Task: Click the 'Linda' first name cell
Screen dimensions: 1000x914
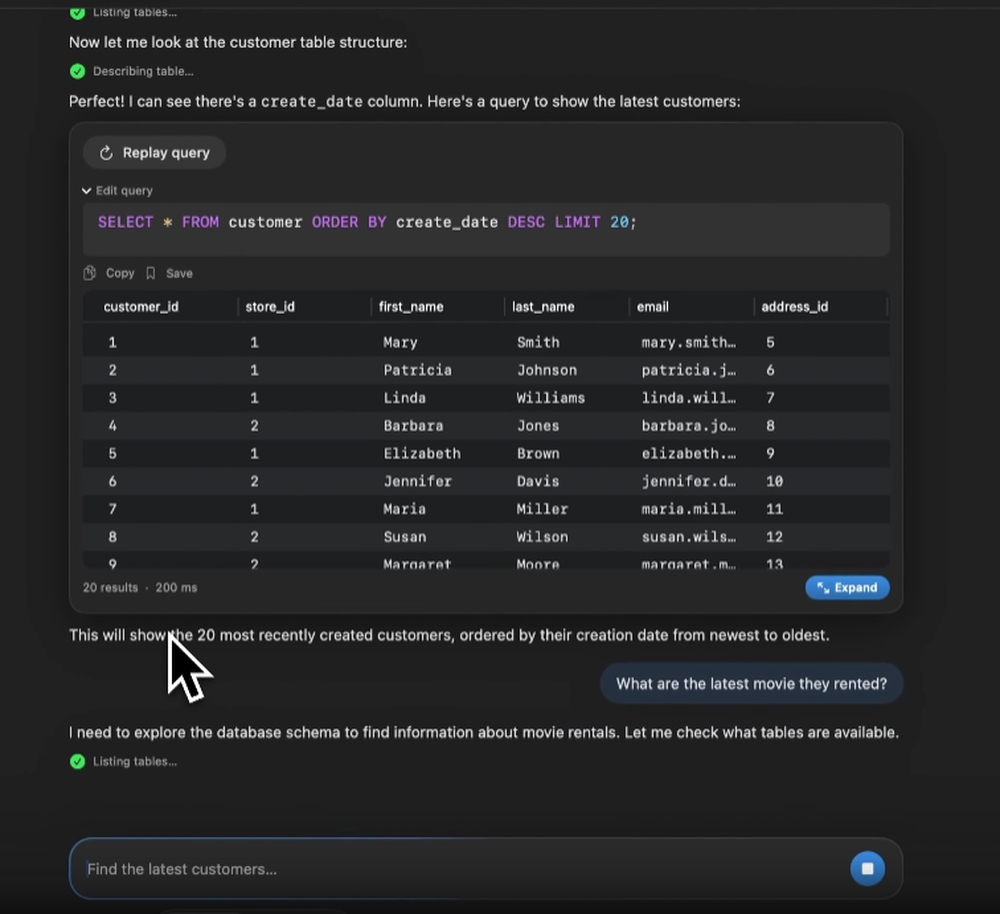Action: 404,398
